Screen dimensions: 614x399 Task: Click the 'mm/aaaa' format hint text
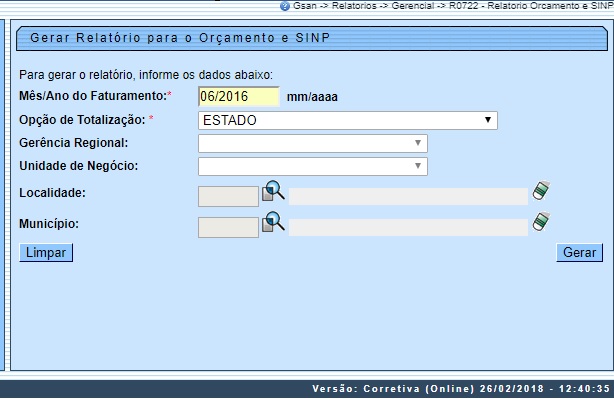(x=312, y=97)
